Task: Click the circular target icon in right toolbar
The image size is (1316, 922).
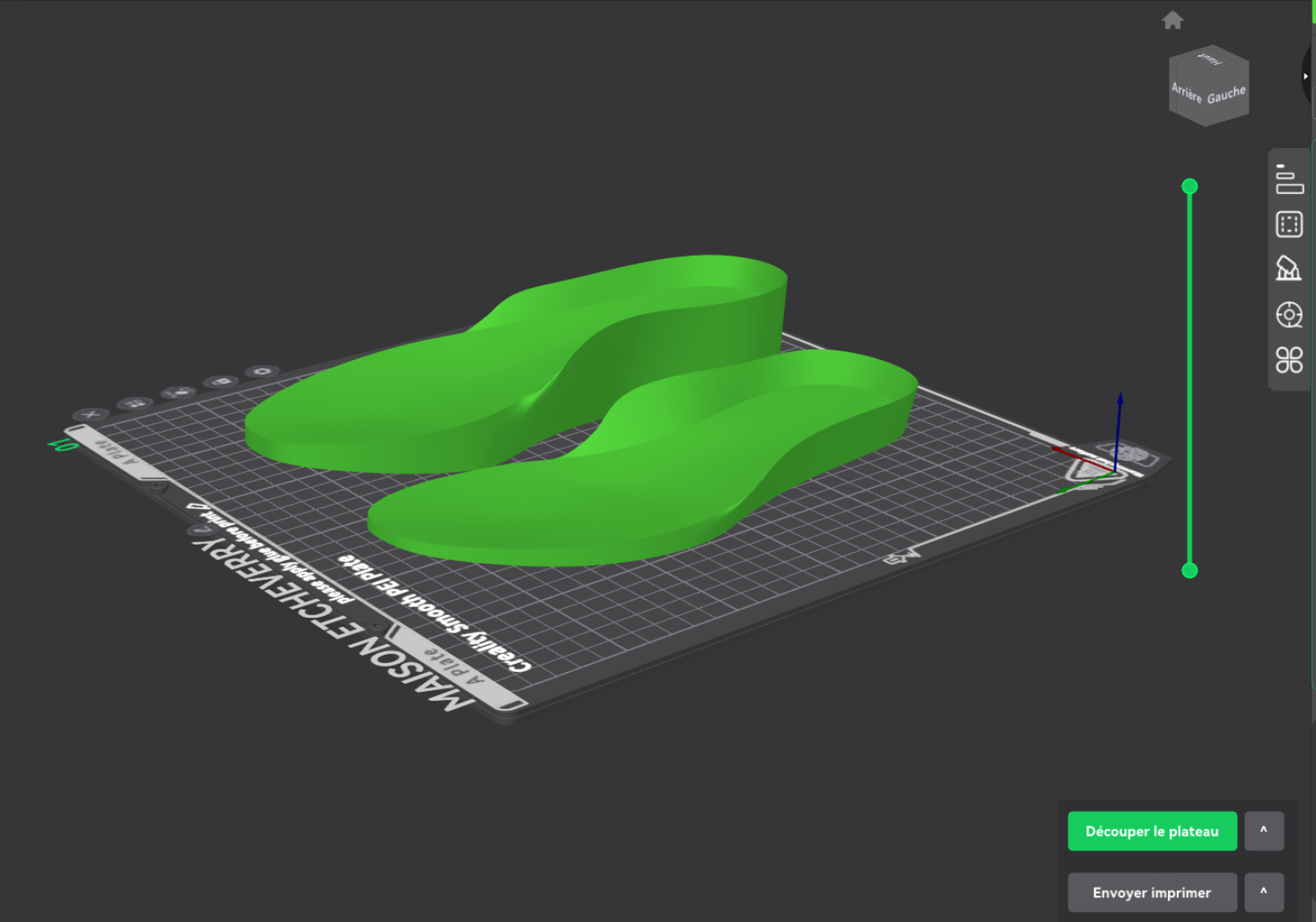Action: [1289, 315]
